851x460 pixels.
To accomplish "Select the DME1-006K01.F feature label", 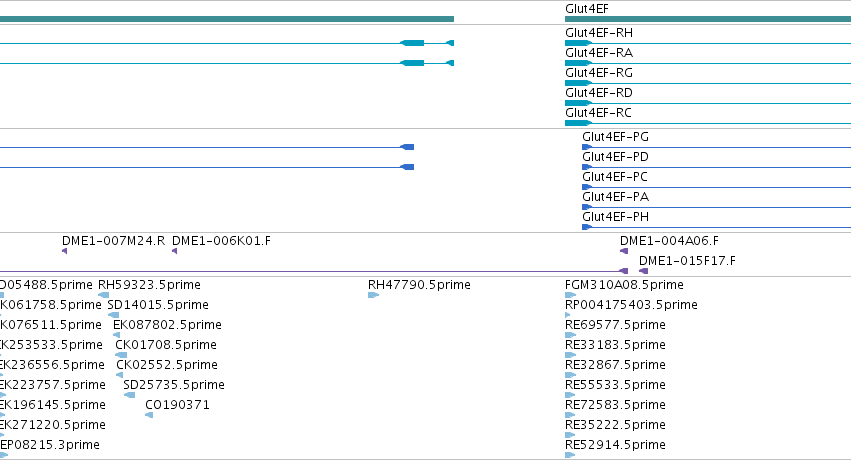I will click(x=221, y=241).
